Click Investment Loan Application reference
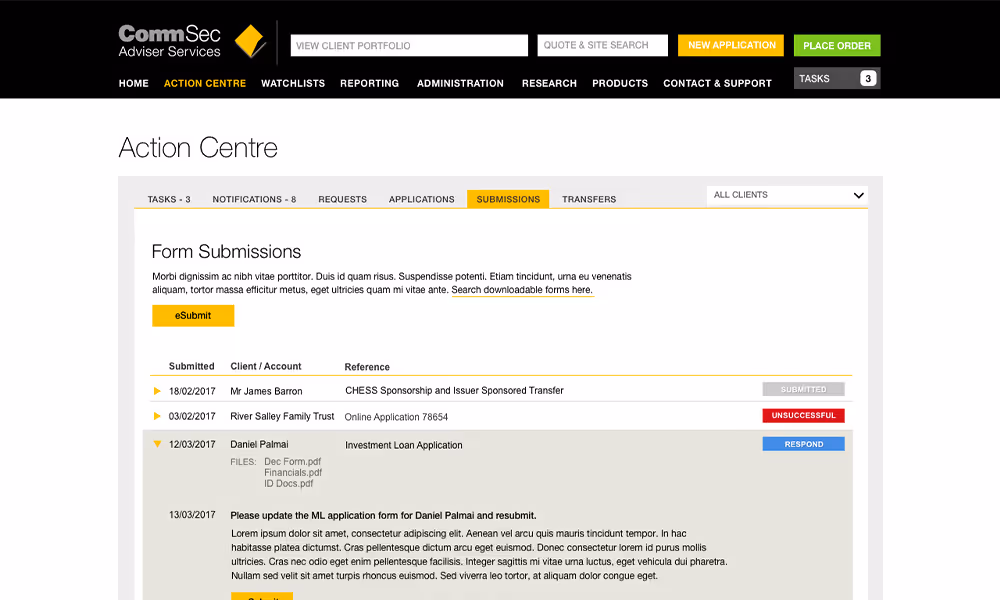Screen dimensions: 1000x600 [404, 445]
